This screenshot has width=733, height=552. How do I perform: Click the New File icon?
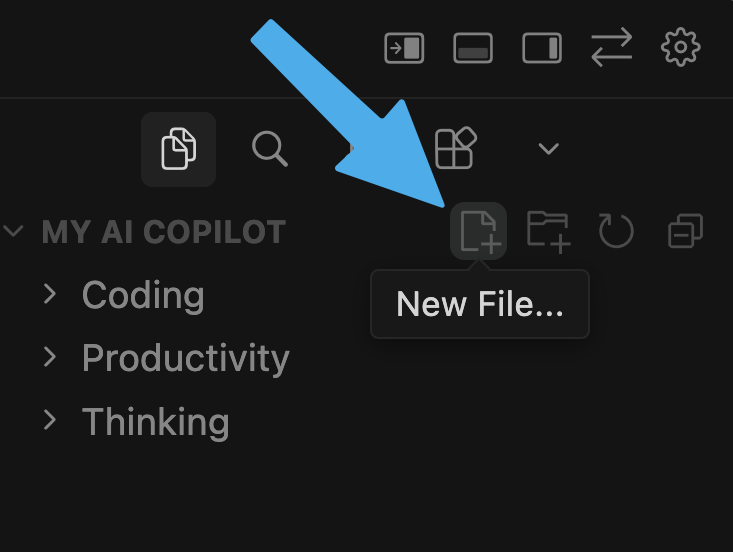click(478, 231)
